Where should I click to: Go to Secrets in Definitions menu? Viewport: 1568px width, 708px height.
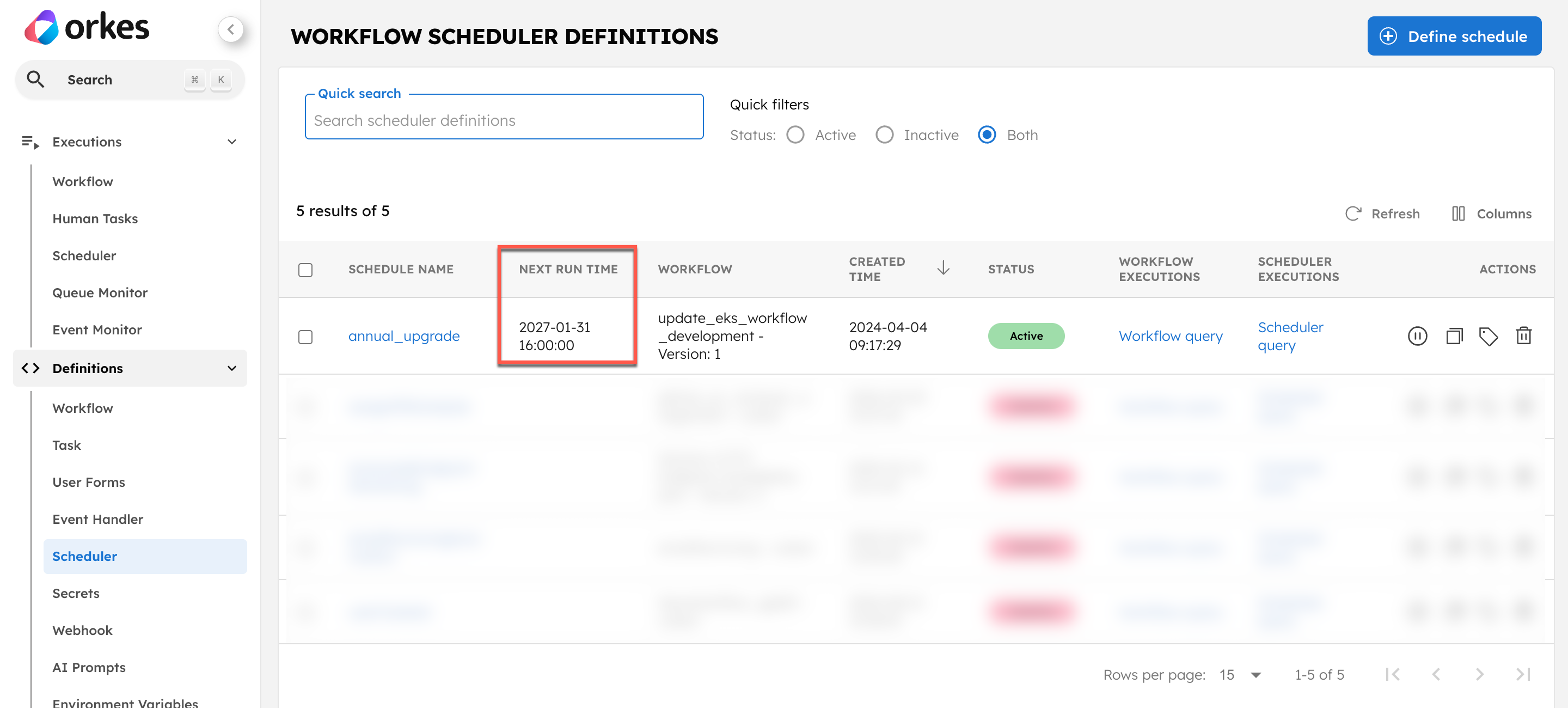tap(76, 593)
